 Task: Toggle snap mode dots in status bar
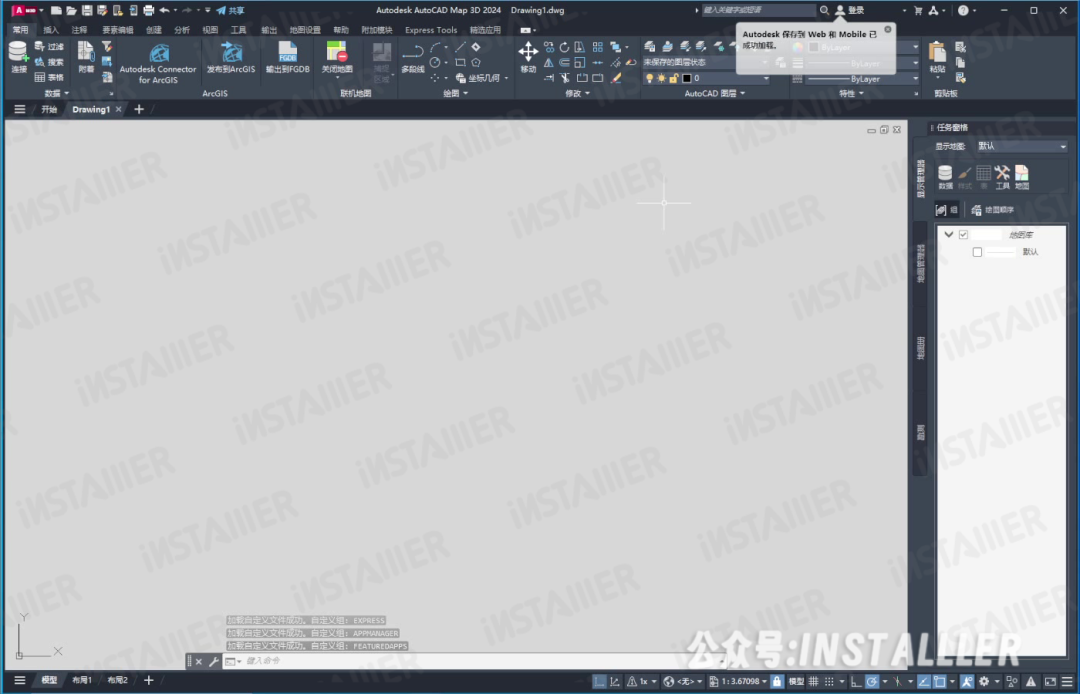(829, 681)
